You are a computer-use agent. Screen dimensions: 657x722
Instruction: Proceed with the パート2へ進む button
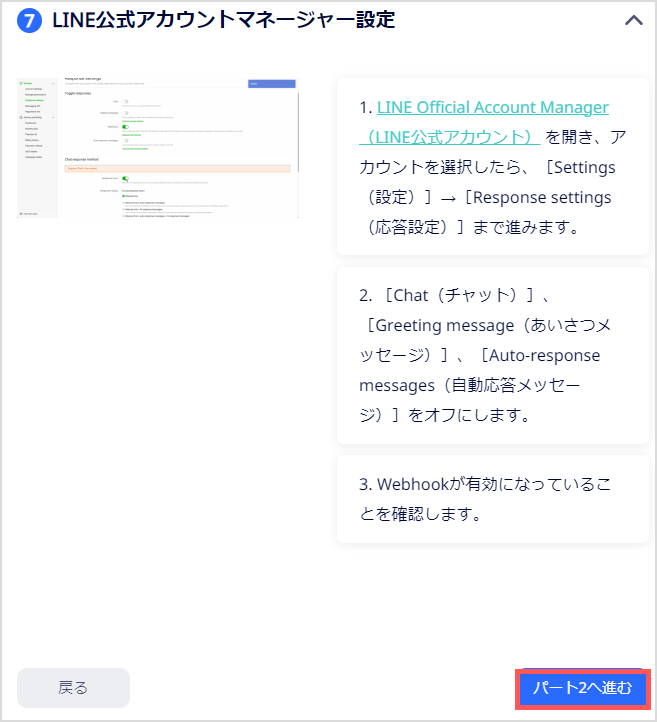(582, 688)
